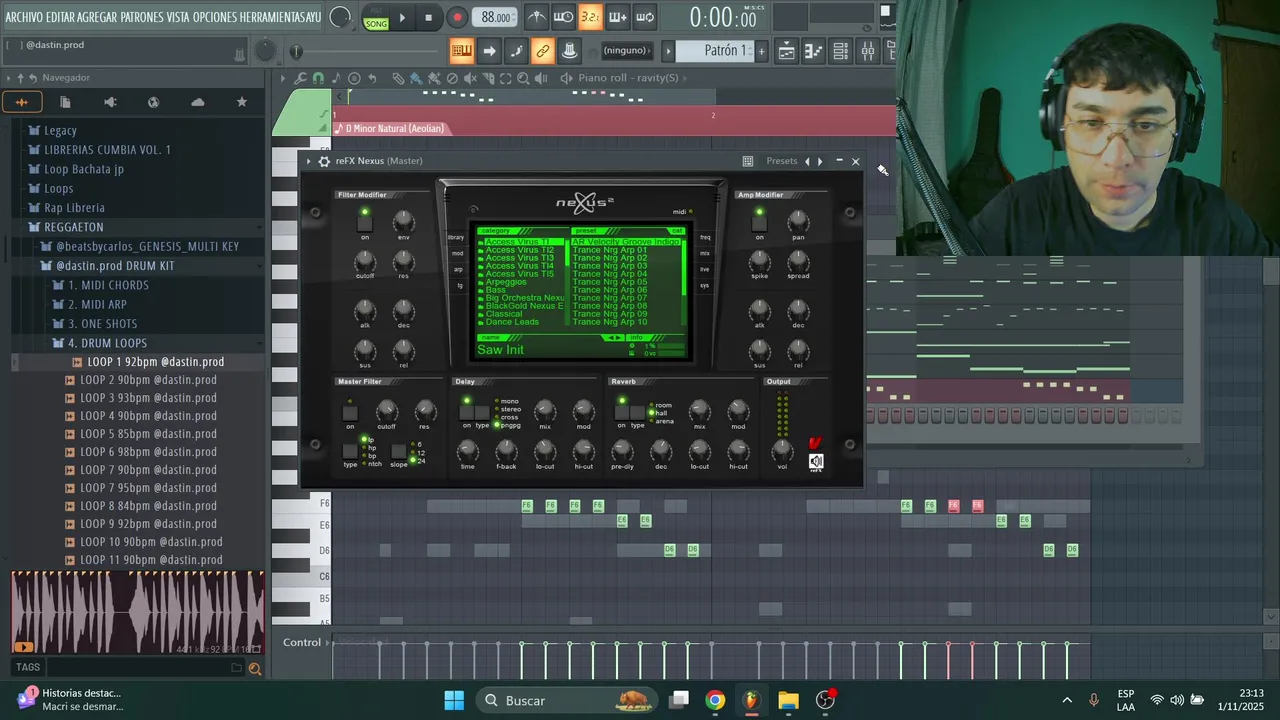Toggle the piano roll magnet snap icon
The height and width of the screenshot is (720, 1280).
[318, 78]
